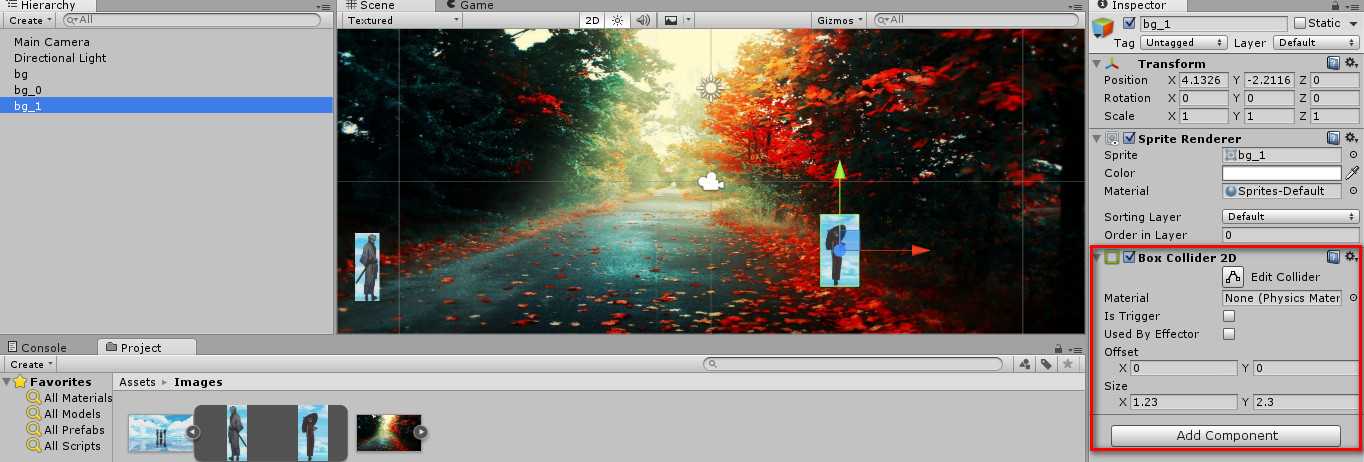The width and height of the screenshot is (1364, 462).
Task: Select the Inspector tab
Action: (x=1138, y=5)
